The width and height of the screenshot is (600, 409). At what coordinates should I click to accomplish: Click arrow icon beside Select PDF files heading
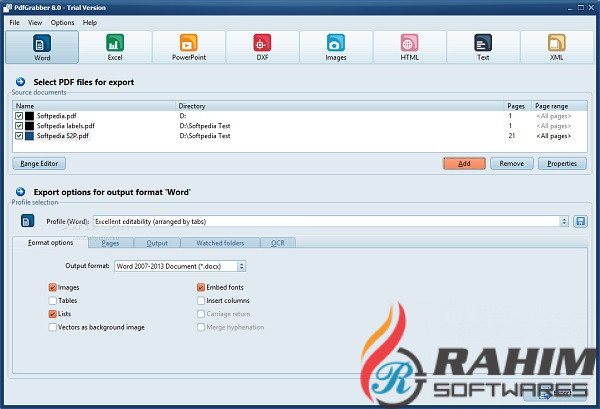pos(20,81)
